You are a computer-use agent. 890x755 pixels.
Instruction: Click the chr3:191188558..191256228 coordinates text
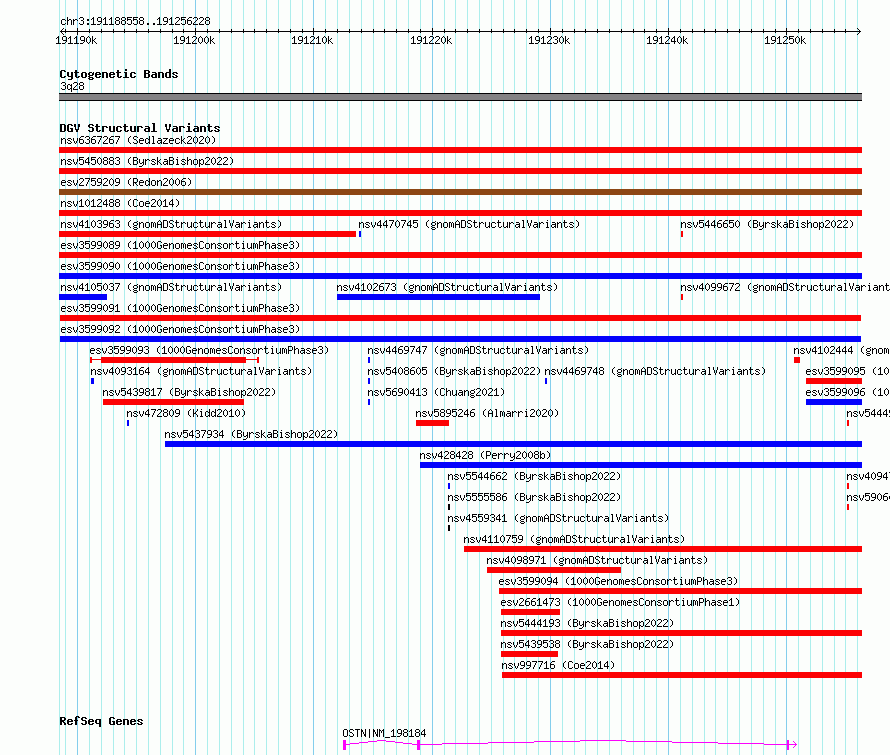pyautogui.click(x=135, y=21)
